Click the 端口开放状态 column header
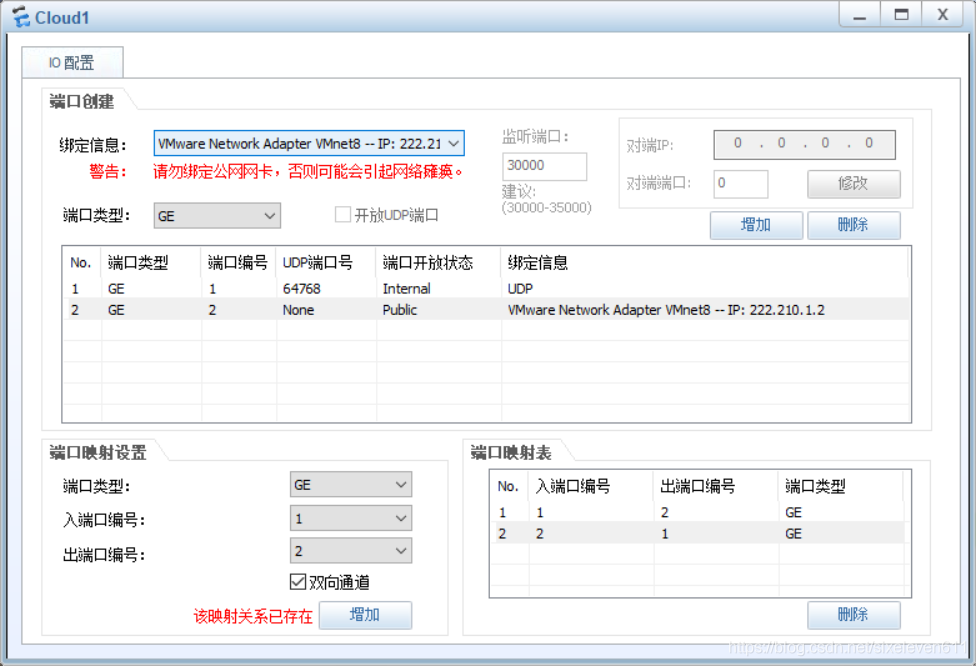The image size is (976, 666). (x=438, y=263)
